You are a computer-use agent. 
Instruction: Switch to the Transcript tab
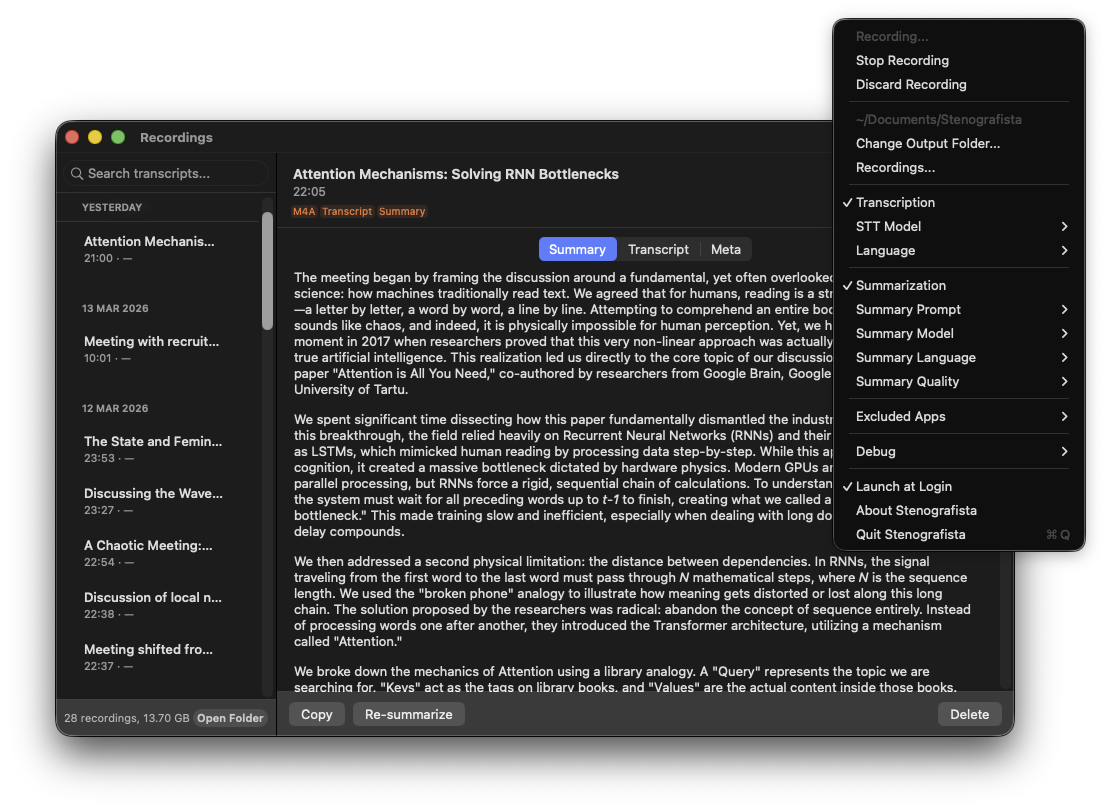point(658,249)
